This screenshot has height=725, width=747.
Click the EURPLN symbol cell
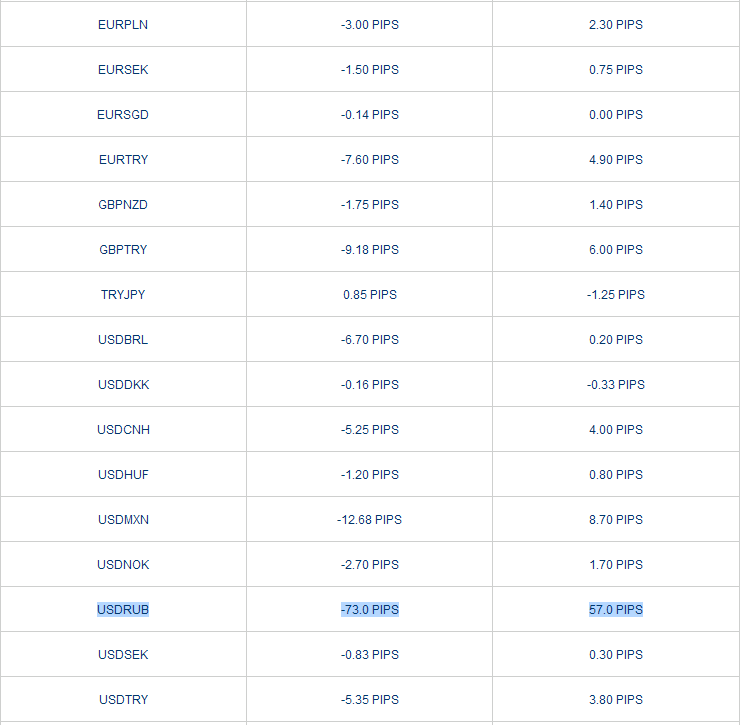[123, 24]
